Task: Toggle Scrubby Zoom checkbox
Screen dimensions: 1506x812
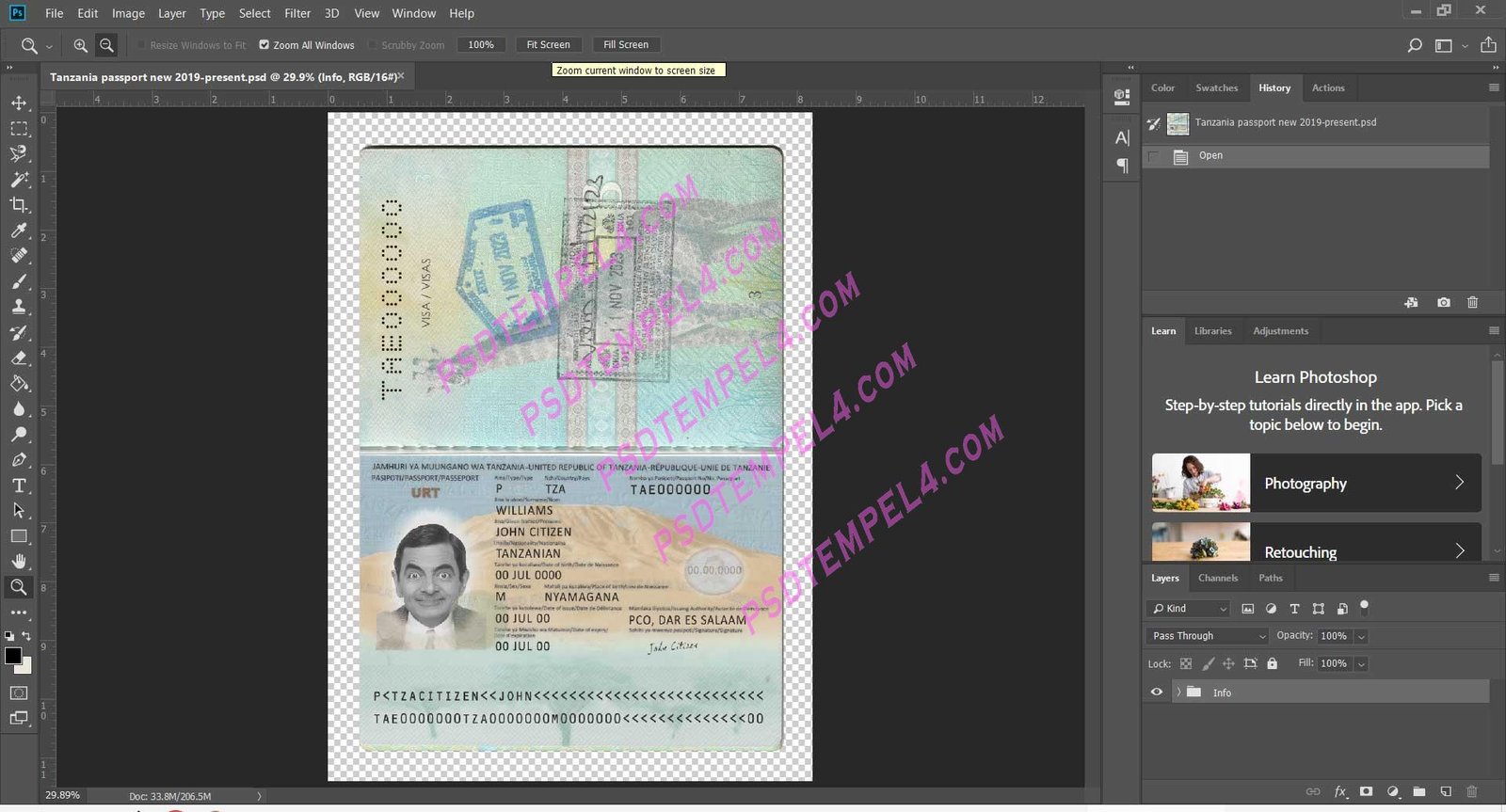Action: tap(373, 45)
